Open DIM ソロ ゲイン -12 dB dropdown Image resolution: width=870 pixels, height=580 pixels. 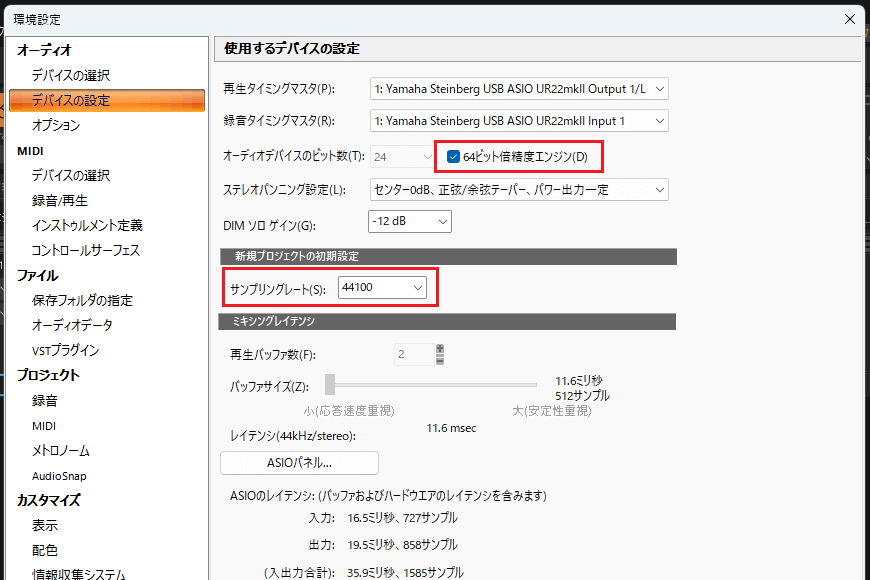click(410, 221)
